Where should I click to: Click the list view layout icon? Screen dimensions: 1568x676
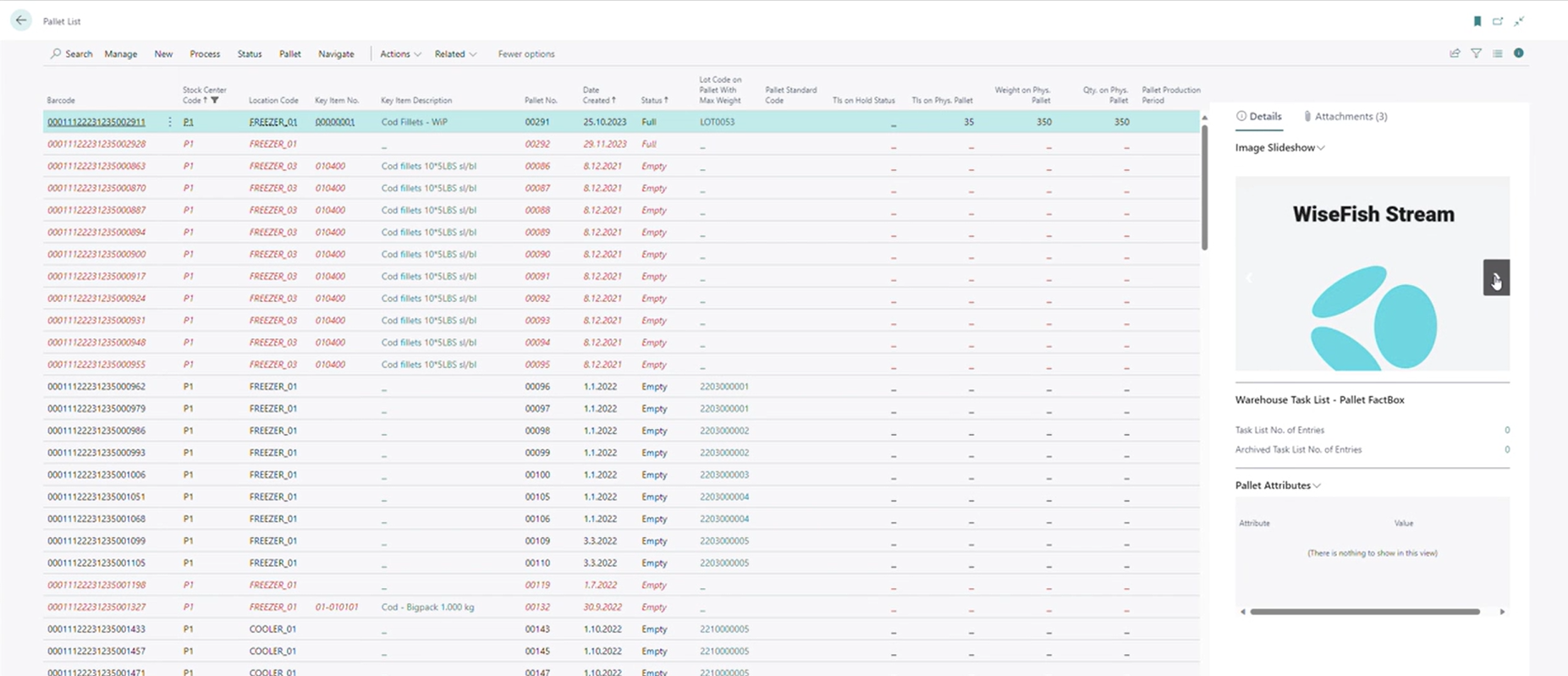coord(1497,53)
